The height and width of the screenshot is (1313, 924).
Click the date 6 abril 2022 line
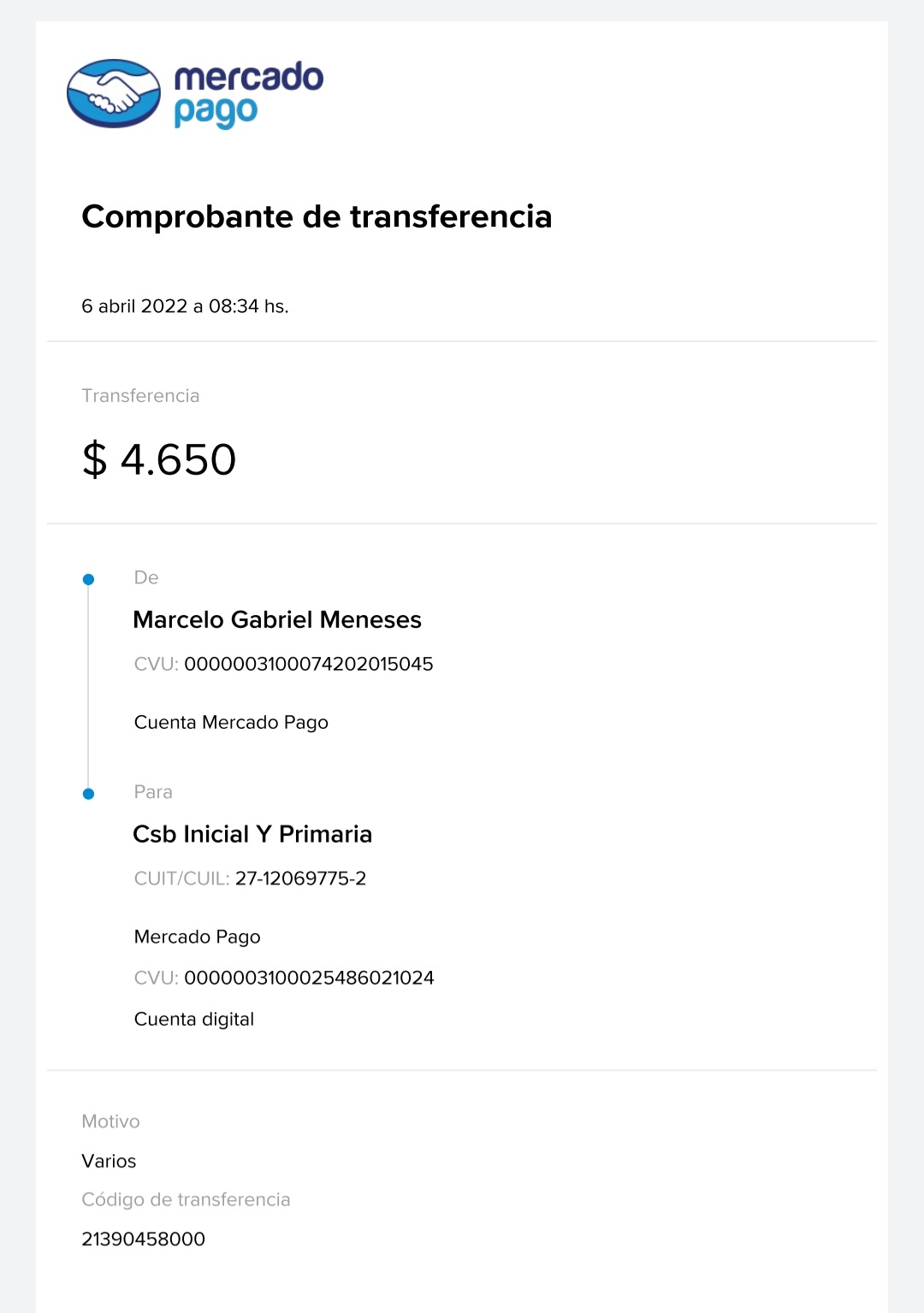tap(185, 306)
